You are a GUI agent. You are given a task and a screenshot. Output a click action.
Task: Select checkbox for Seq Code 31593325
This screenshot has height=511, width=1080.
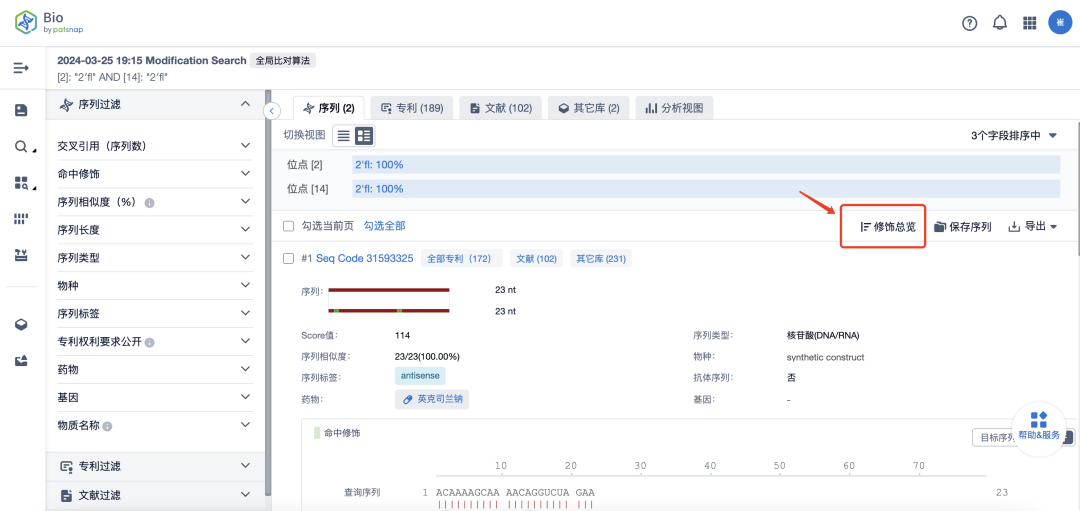coord(289,258)
